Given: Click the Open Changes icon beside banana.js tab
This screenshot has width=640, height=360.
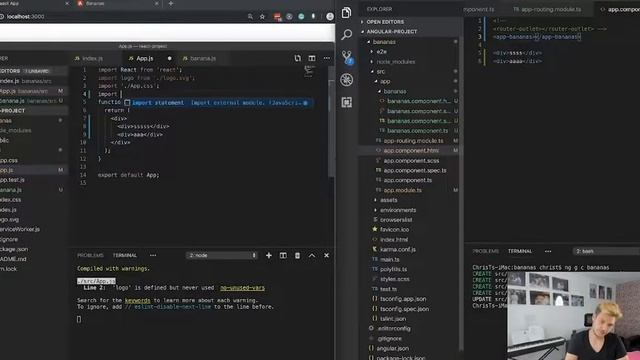Looking at the screenshot, I should click(298, 58).
